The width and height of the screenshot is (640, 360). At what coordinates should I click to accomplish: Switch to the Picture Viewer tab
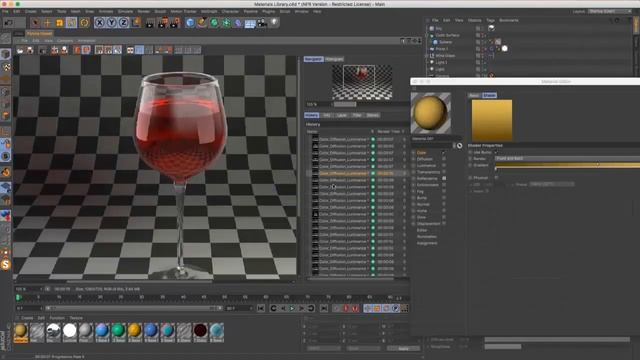pyautogui.click(x=39, y=34)
